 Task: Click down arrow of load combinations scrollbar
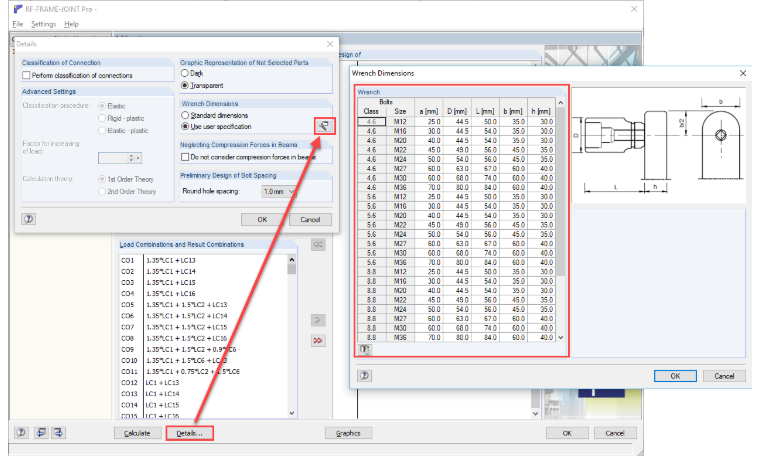tap(292, 413)
